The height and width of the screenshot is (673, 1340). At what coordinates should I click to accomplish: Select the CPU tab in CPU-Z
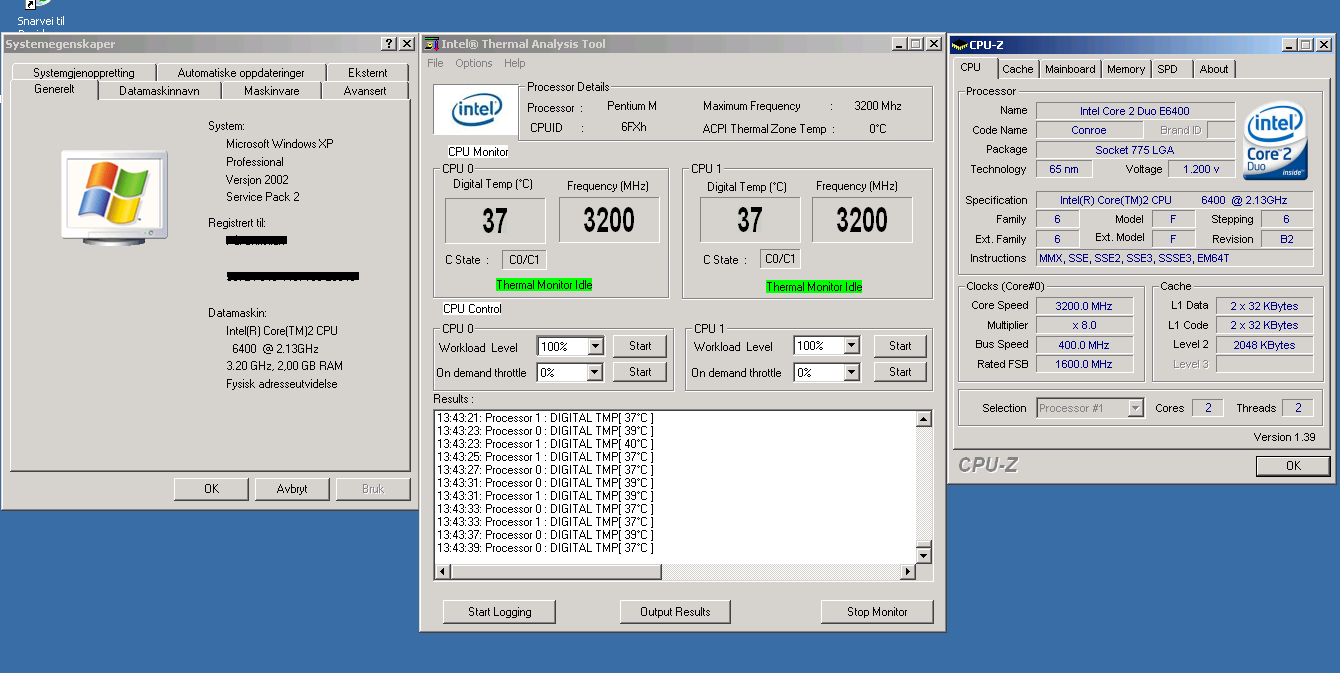tap(971, 67)
